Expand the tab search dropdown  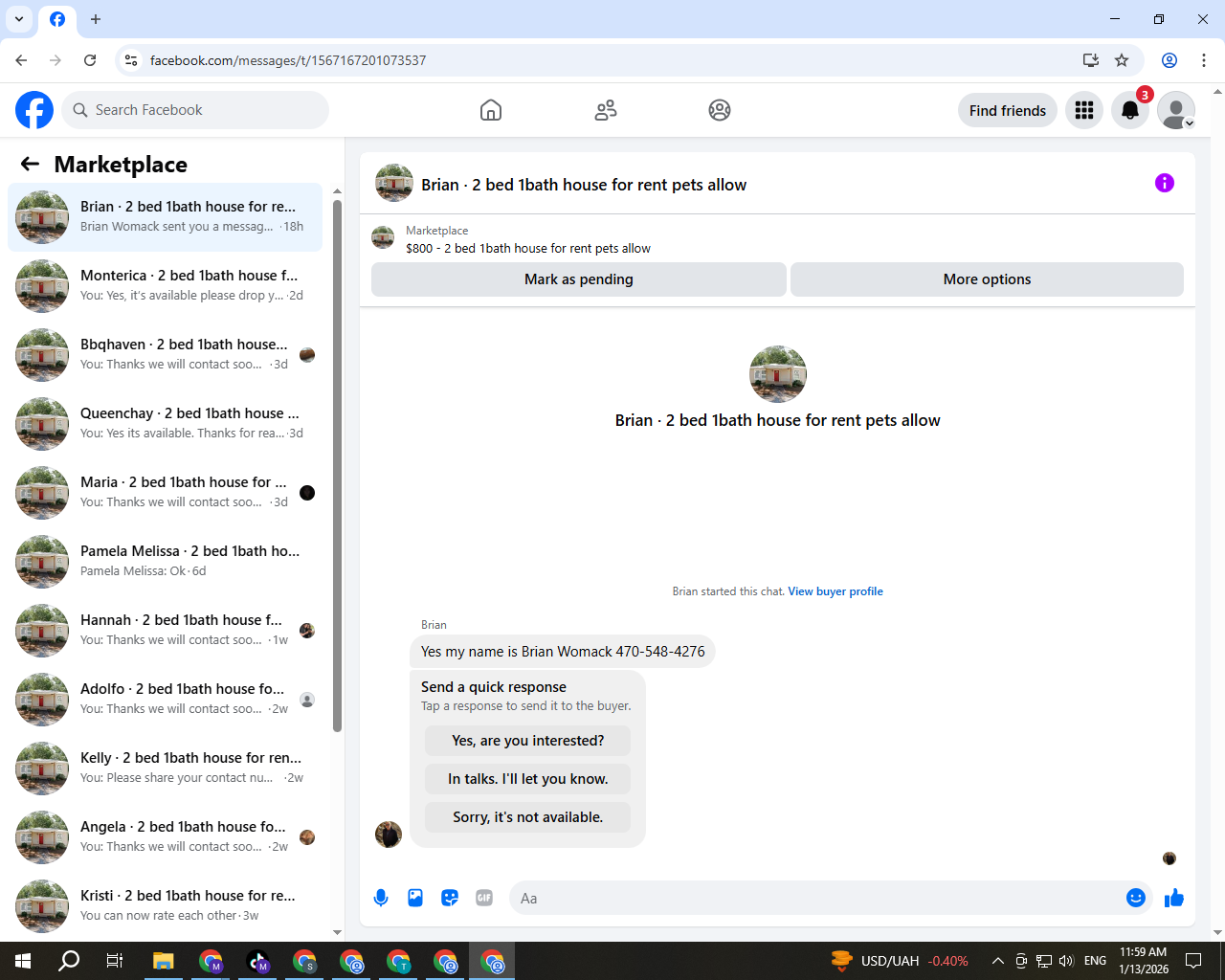[19, 19]
